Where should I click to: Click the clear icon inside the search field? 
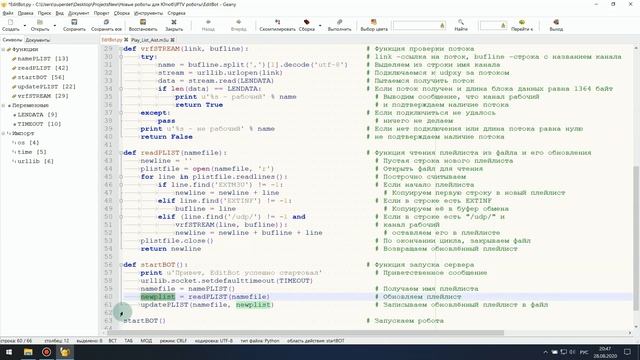tap(442, 25)
